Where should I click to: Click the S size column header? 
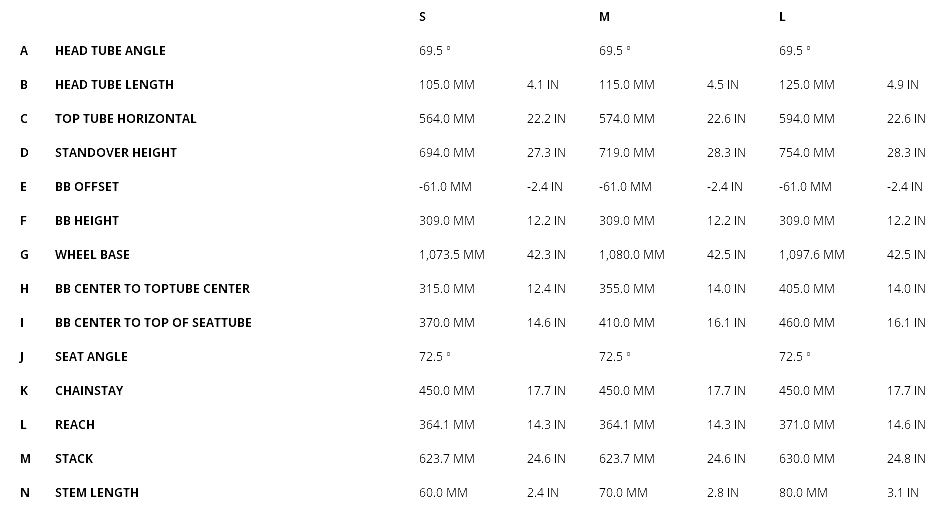point(422,16)
